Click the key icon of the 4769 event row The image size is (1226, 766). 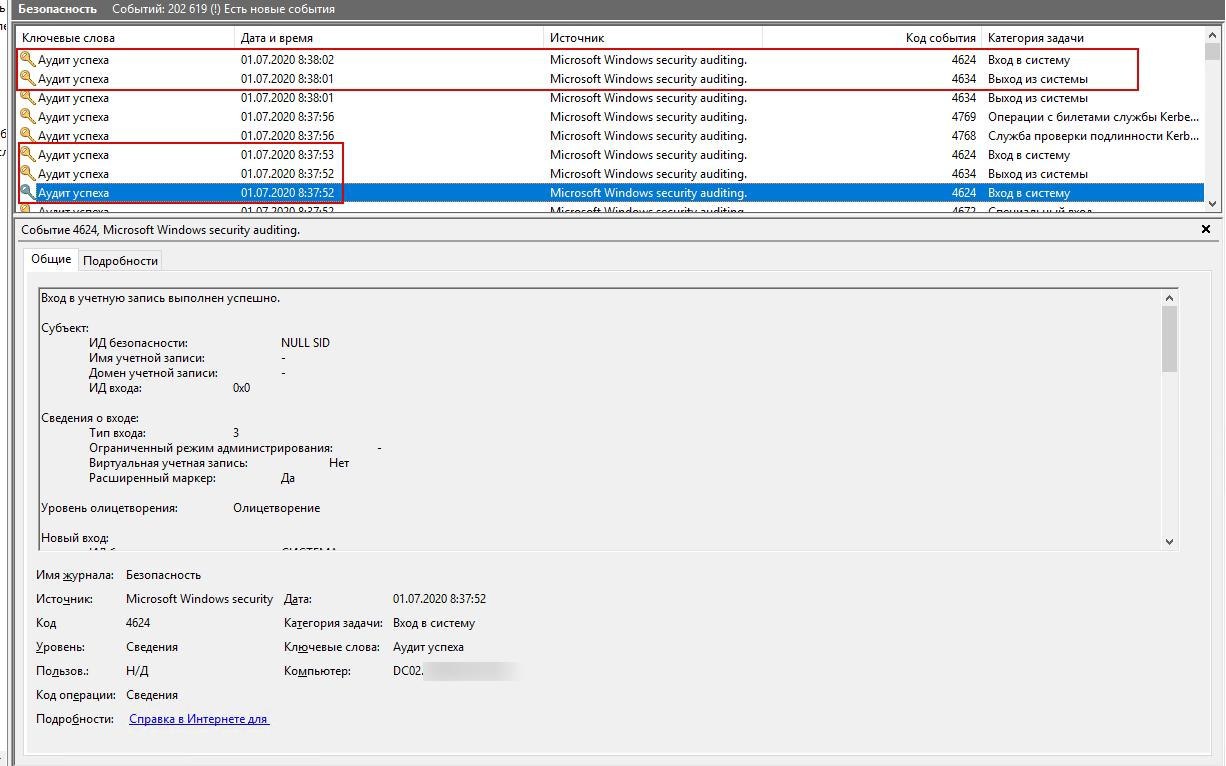[x=28, y=117]
